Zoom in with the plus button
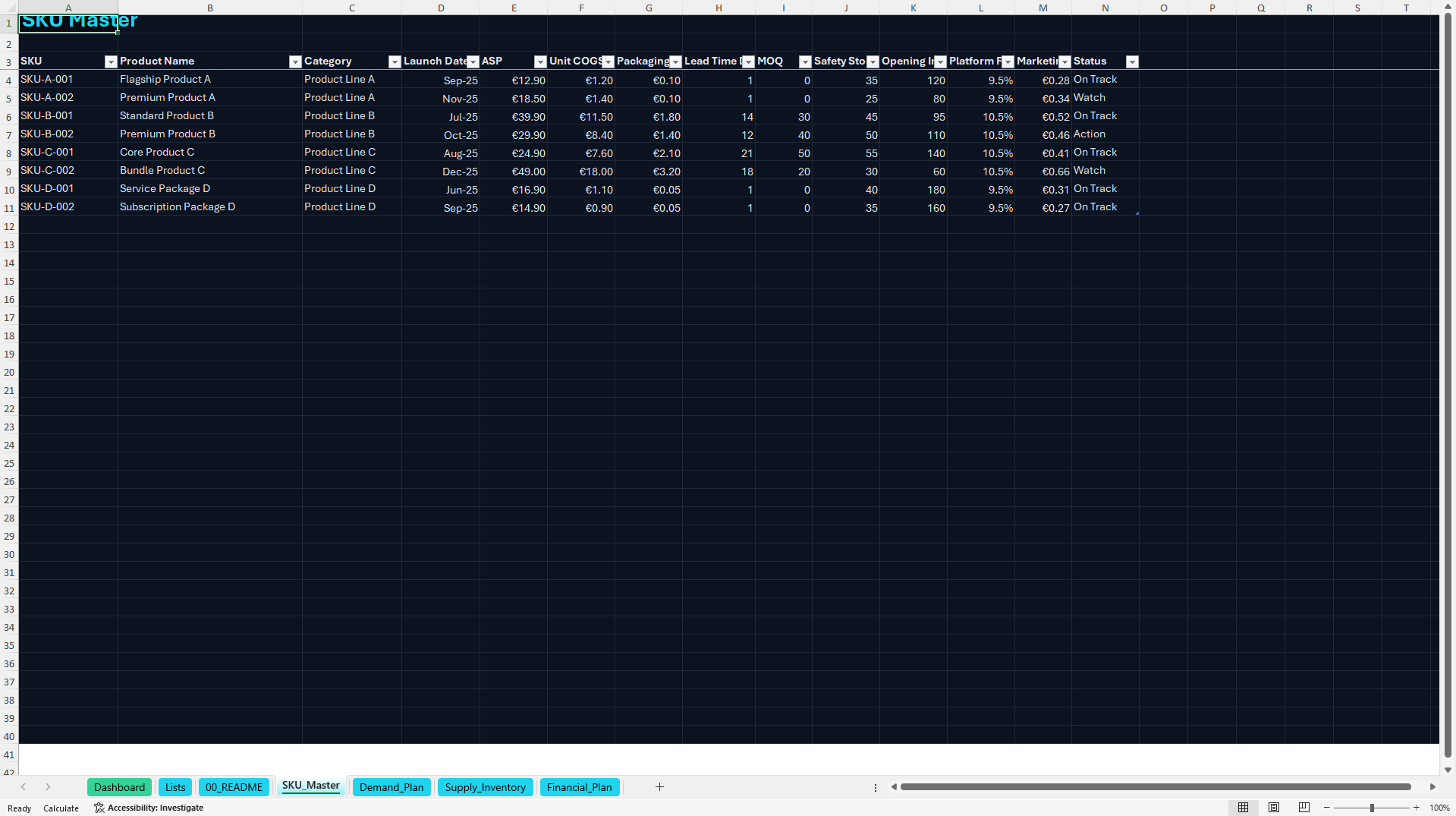1456x816 pixels. point(1416,808)
